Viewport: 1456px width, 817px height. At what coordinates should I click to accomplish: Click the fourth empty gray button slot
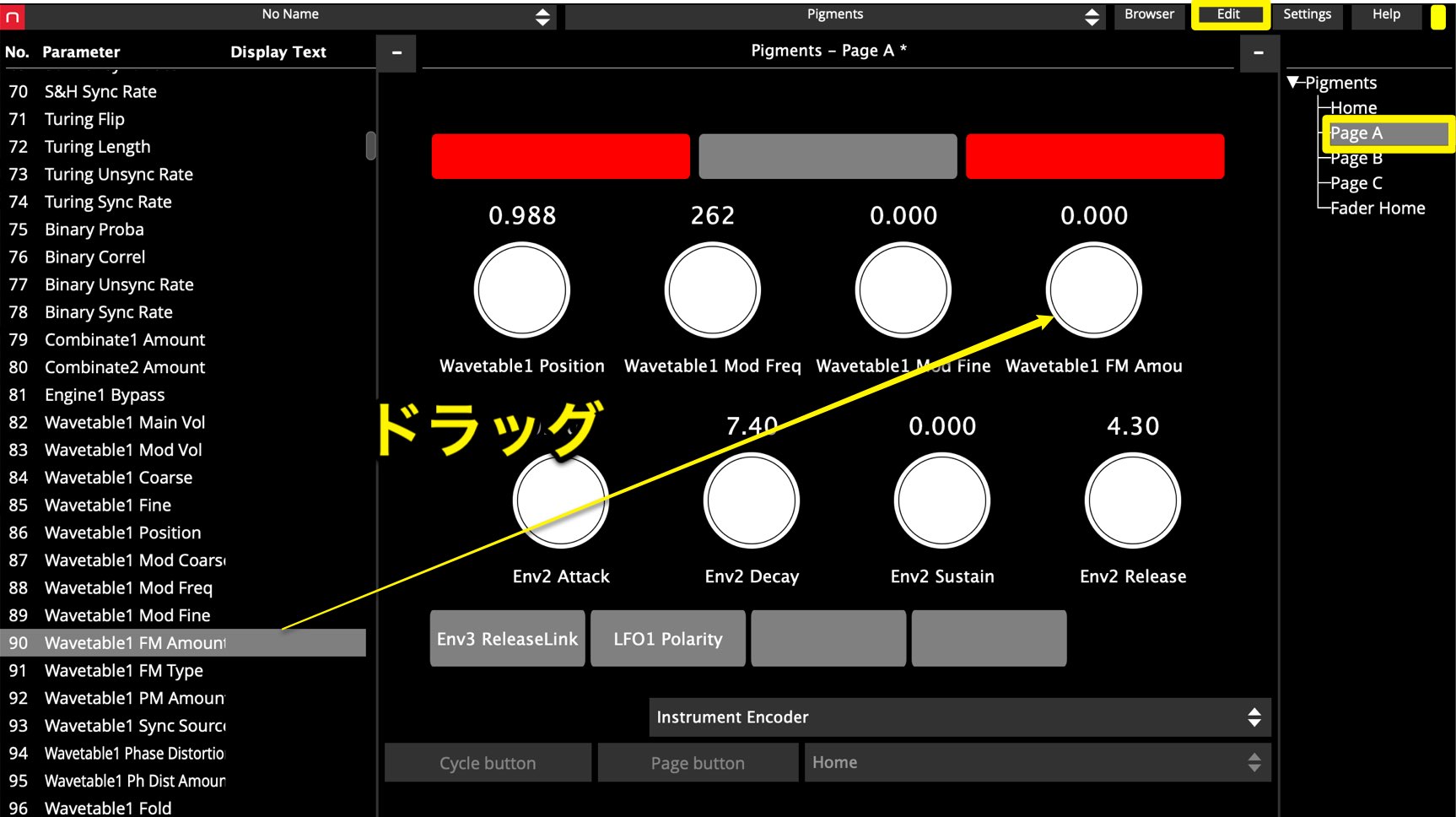point(989,639)
